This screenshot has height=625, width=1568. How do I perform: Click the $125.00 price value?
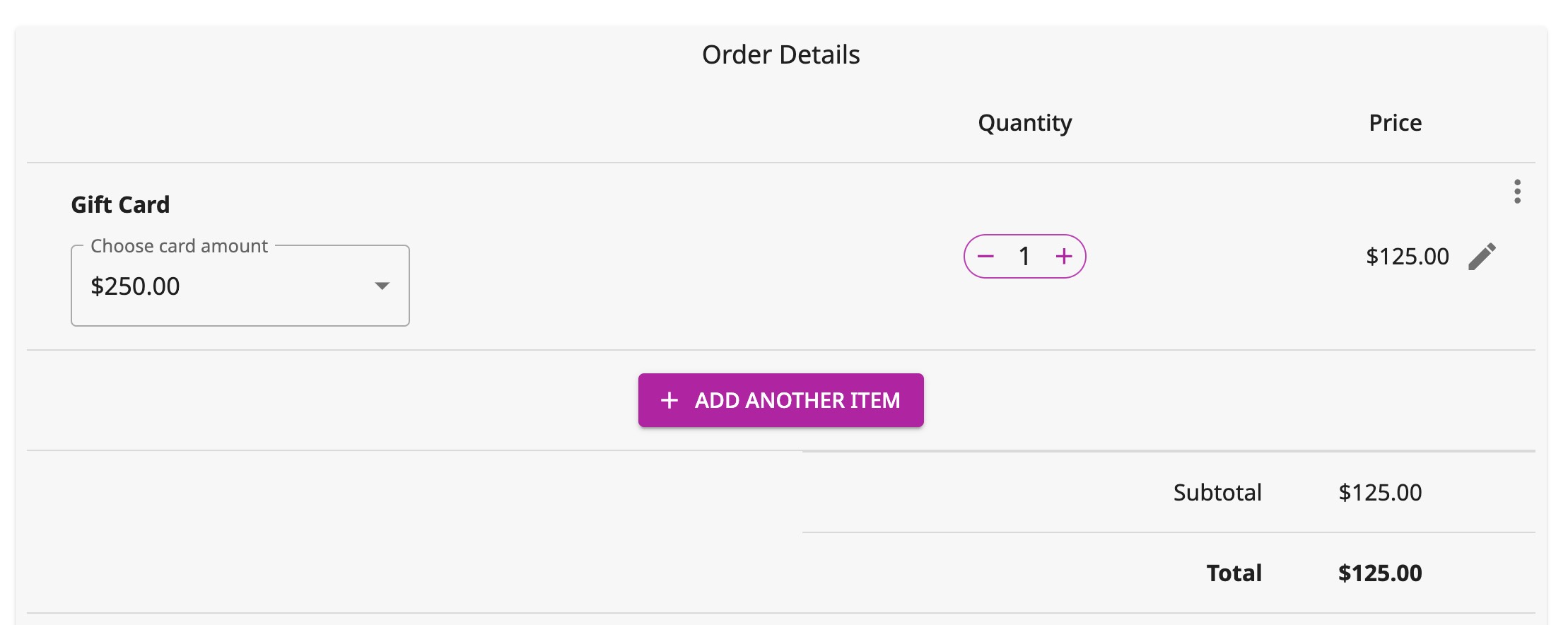(1407, 256)
